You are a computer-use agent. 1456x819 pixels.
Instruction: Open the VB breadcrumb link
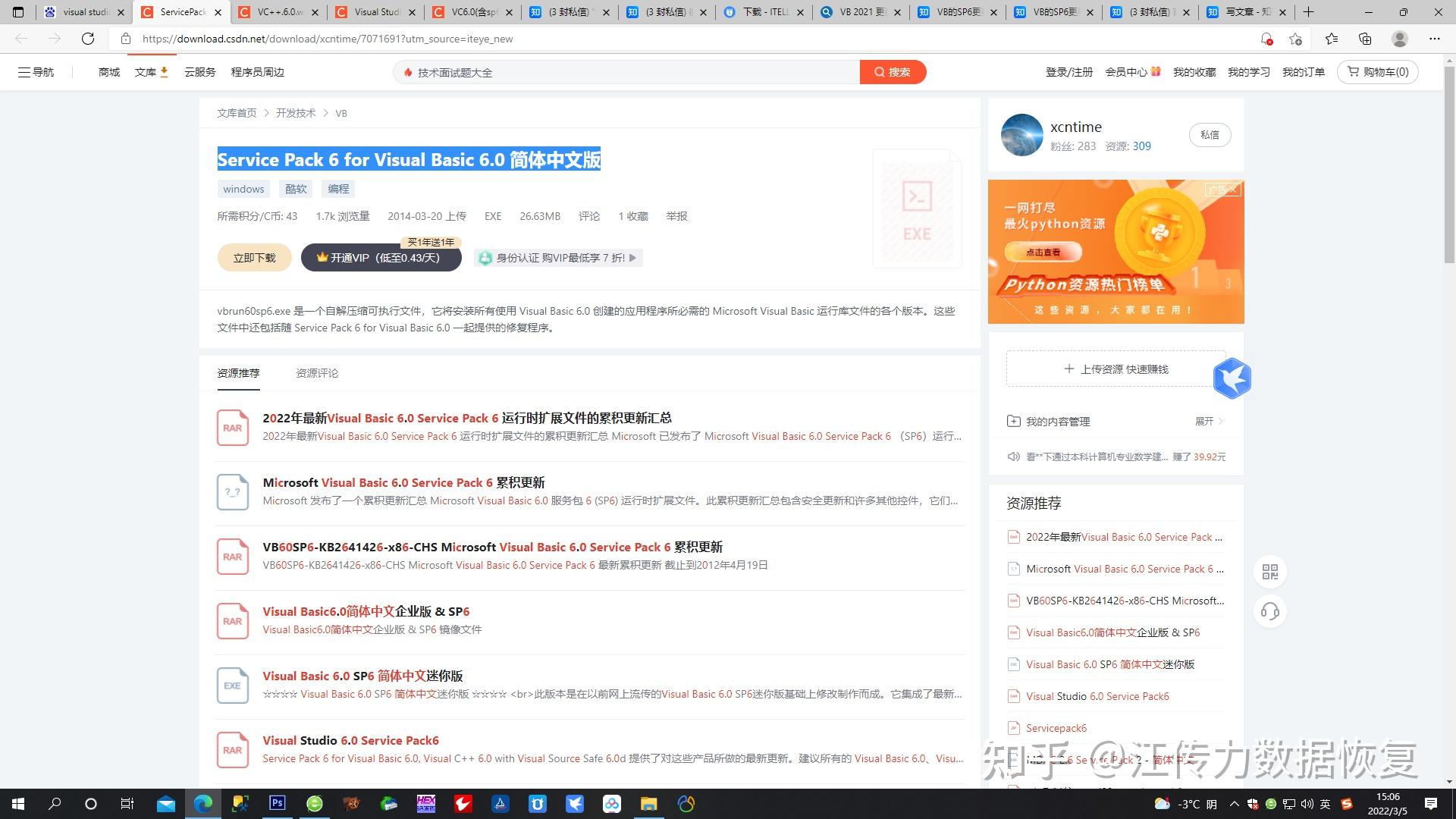click(340, 112)
